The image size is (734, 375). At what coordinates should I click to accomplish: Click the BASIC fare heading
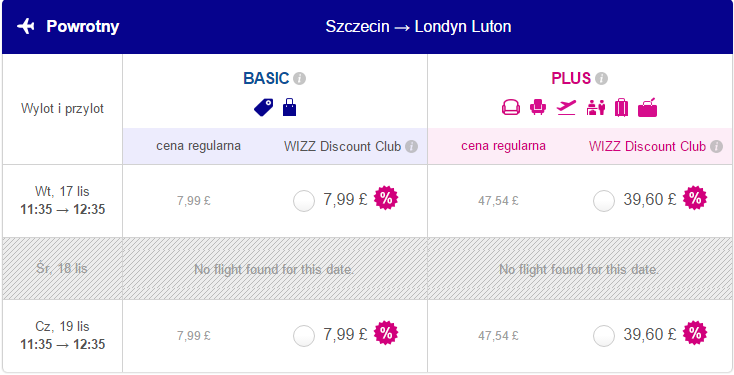266,79
